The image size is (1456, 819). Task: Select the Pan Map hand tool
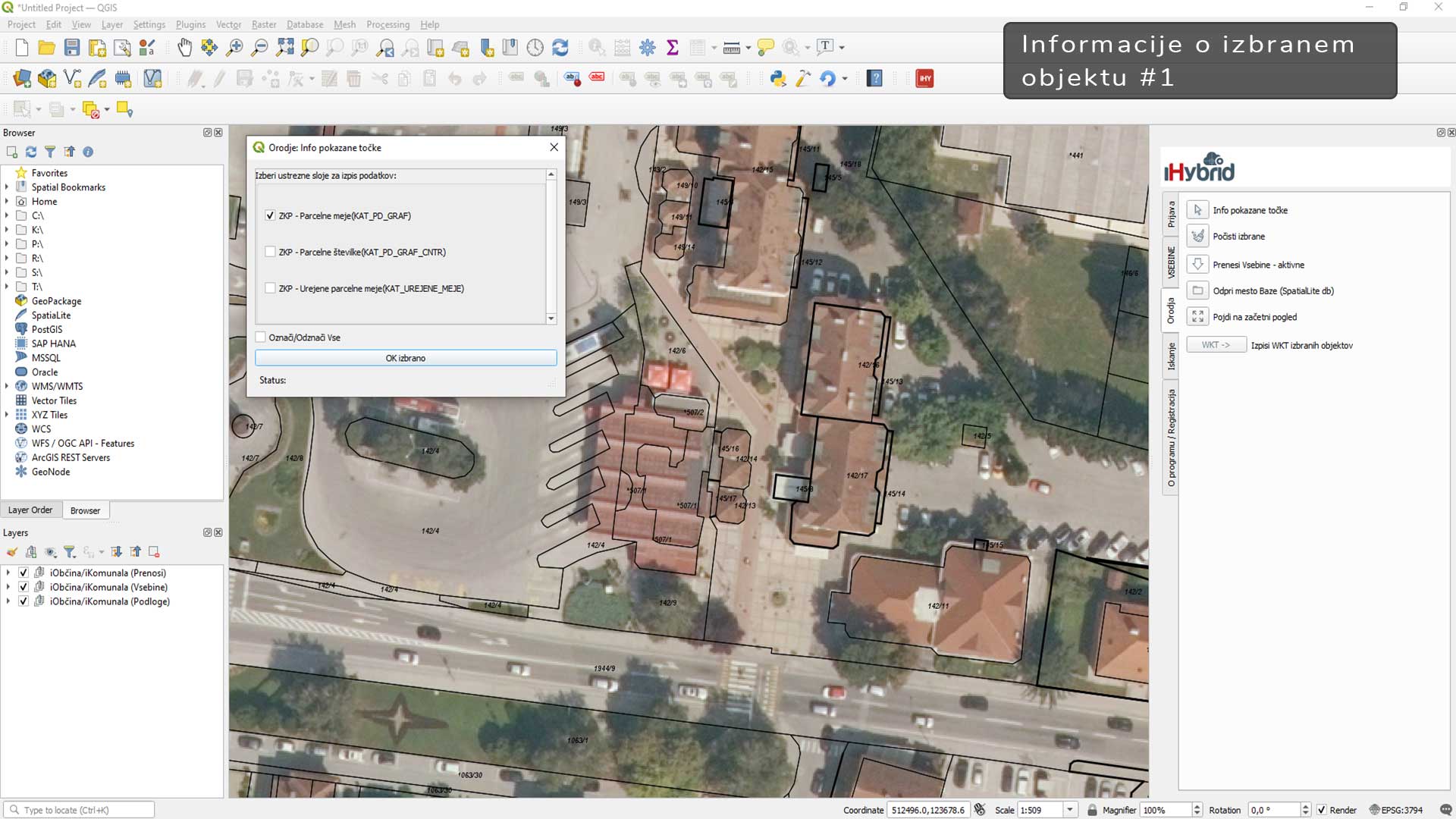point(184,48)
